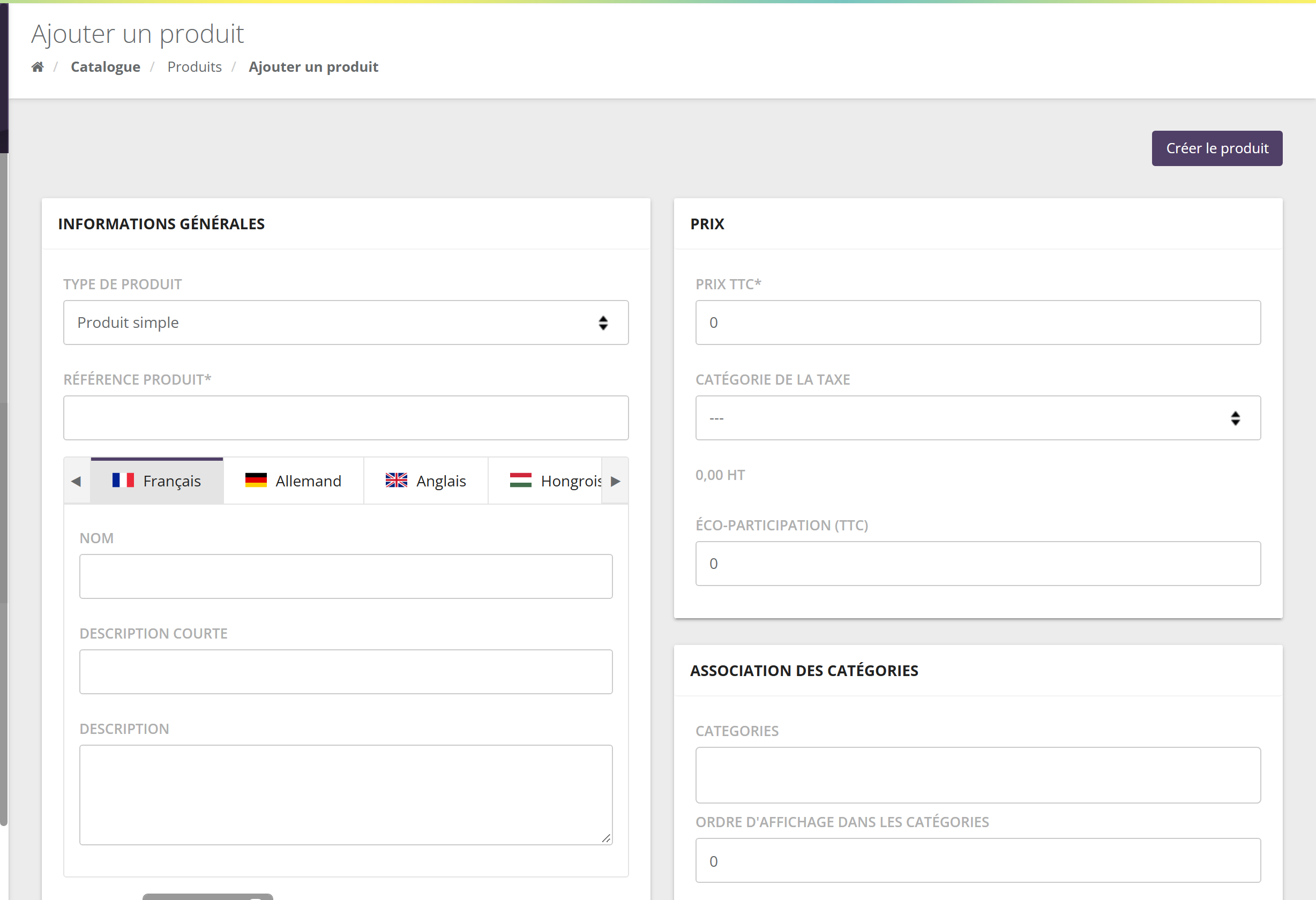
Task: Click the '0,00 HT' price text
Action: 720,475
